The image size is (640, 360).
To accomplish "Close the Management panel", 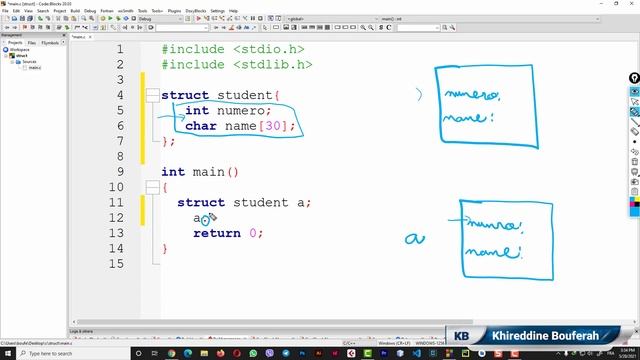I will point(64,35).
